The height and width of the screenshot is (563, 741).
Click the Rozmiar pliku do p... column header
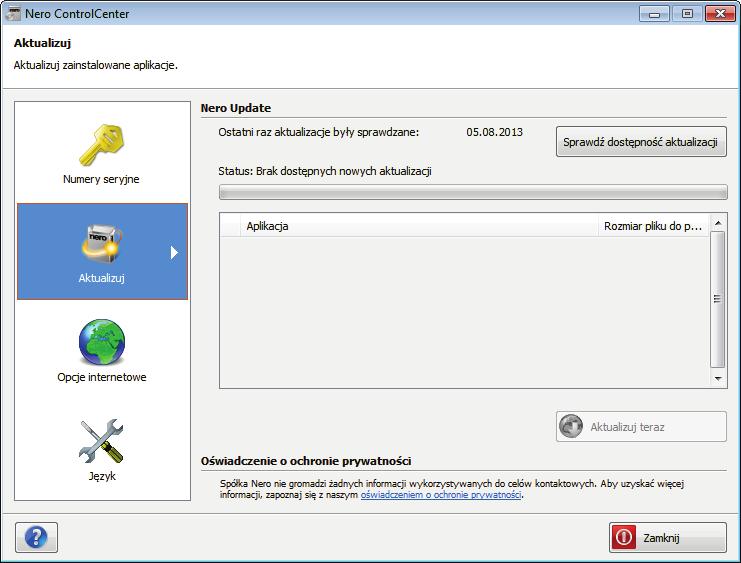(x=653, y=226)
